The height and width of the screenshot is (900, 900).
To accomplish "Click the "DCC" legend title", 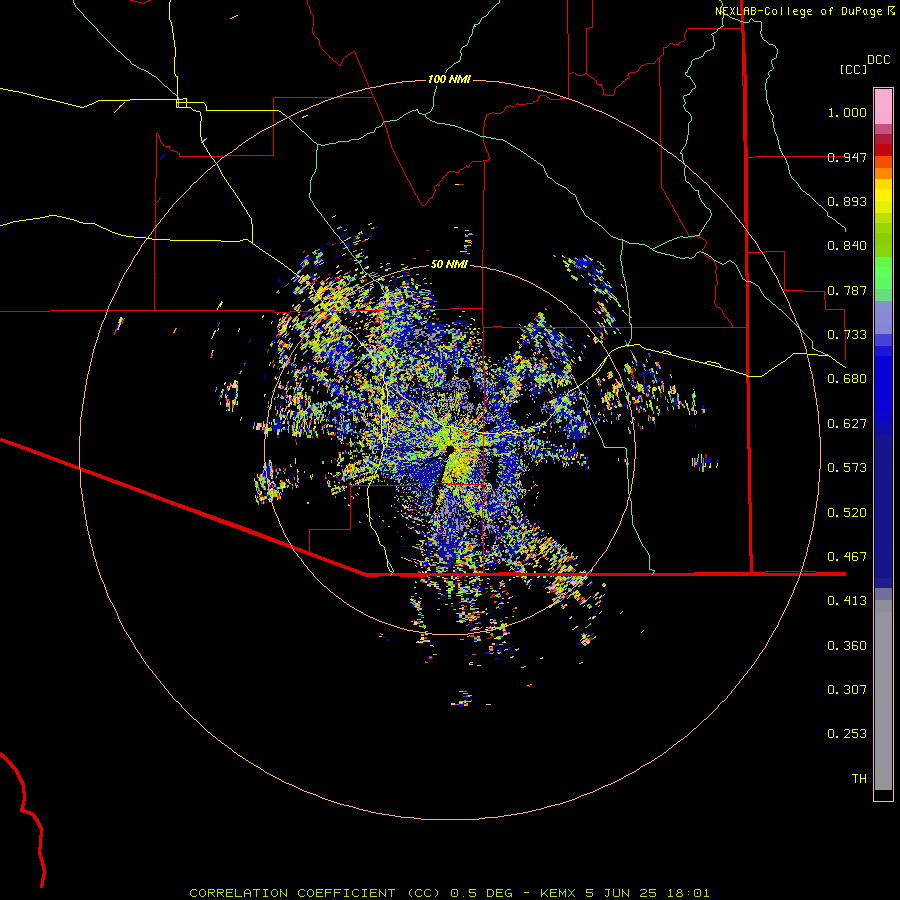I will coord(879,60).
